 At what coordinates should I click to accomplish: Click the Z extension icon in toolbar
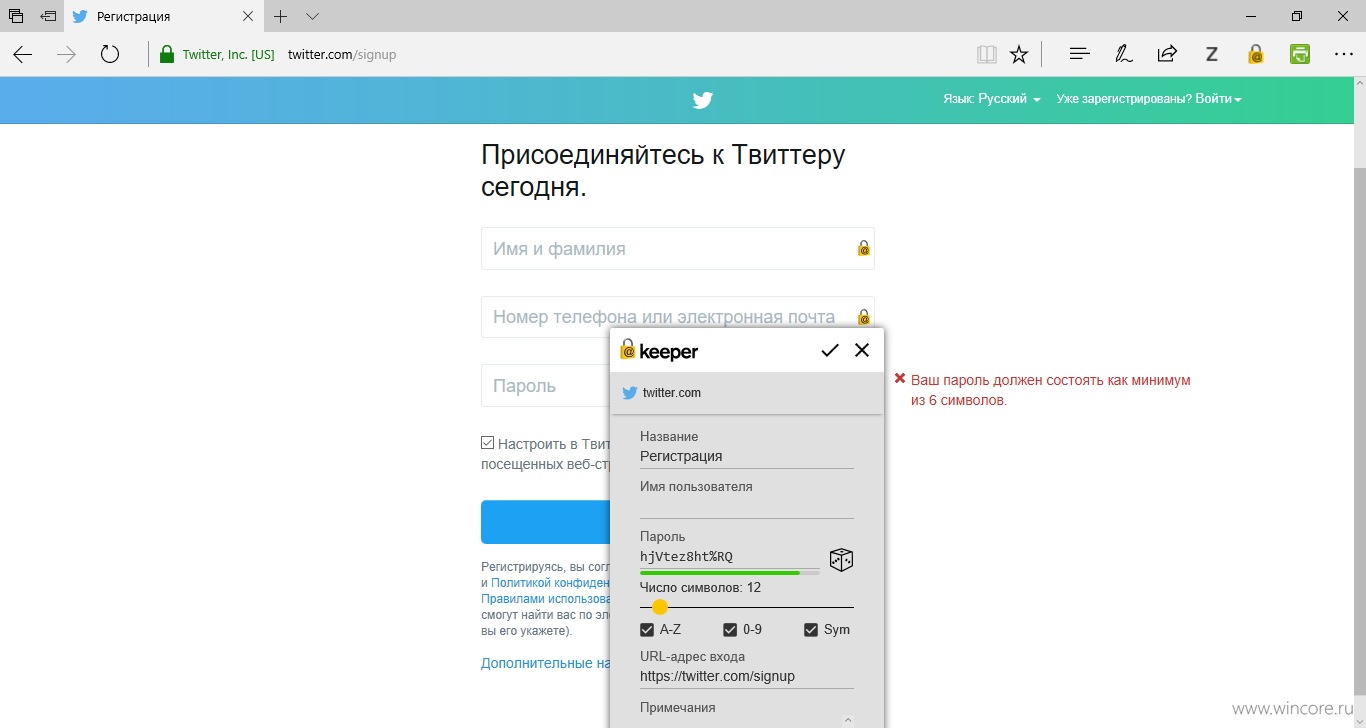(x=1211, y=54)
